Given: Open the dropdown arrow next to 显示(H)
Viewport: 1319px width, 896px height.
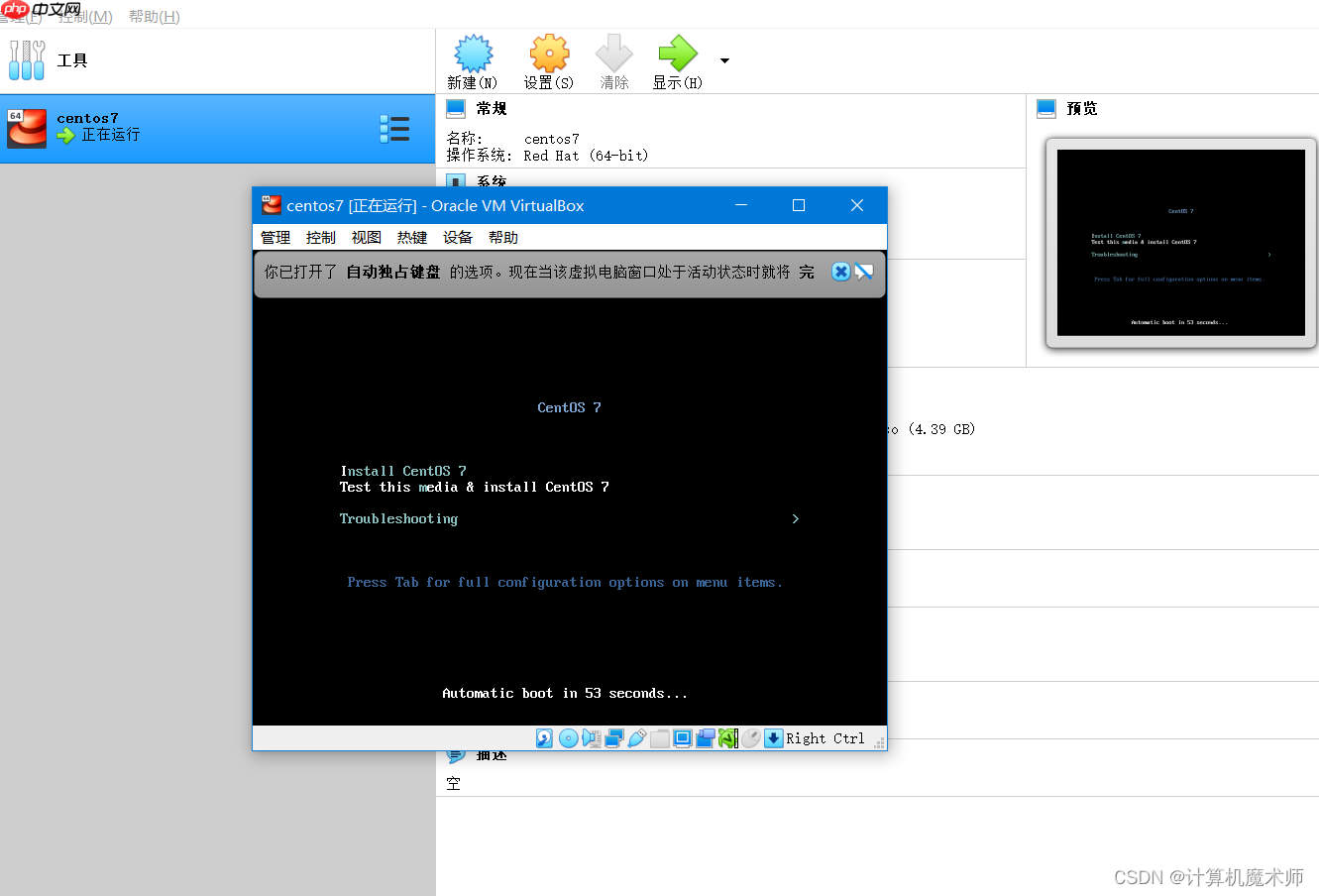Looking at the screenshot, I should pyautogui.click(x=724, y=59).
